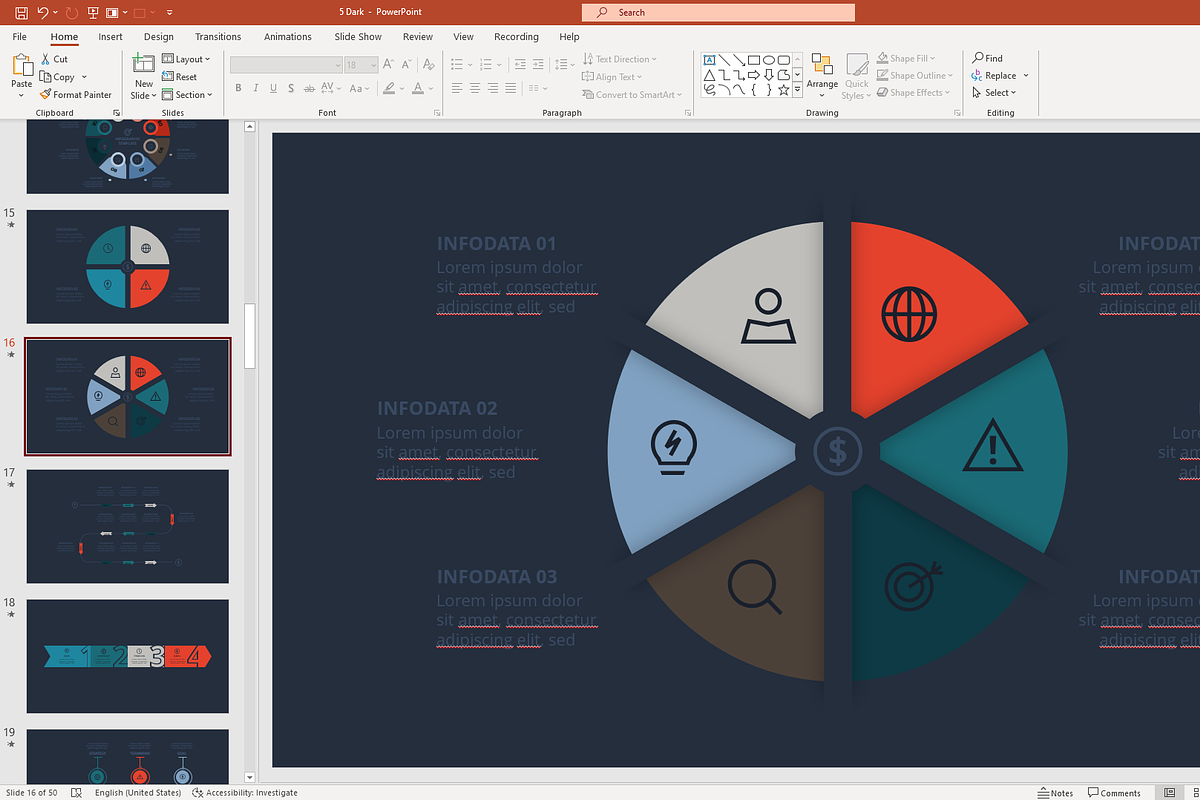This screenshot has height=800, width=1200.
Task: Click the Save icon in the title bar
Action: tap(21, 13)
